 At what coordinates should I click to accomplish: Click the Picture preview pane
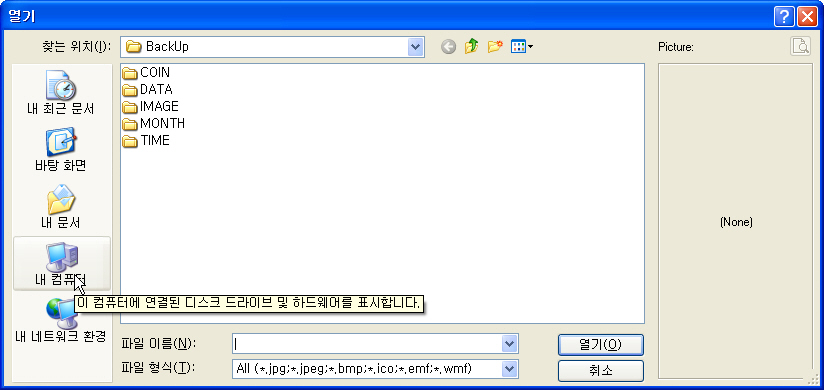(x=735, y=221)
